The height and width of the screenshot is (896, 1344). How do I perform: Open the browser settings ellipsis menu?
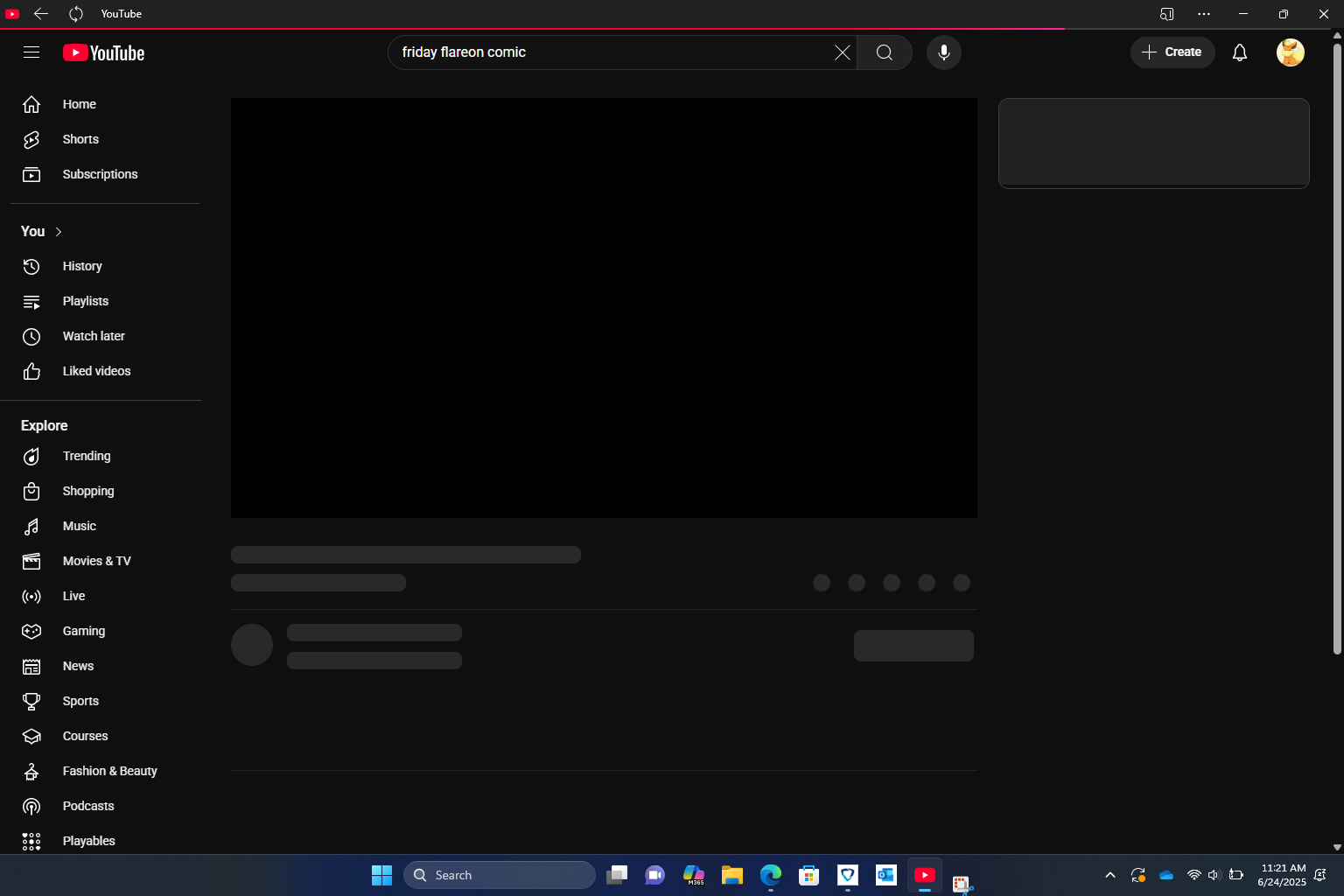[1204, 14]
